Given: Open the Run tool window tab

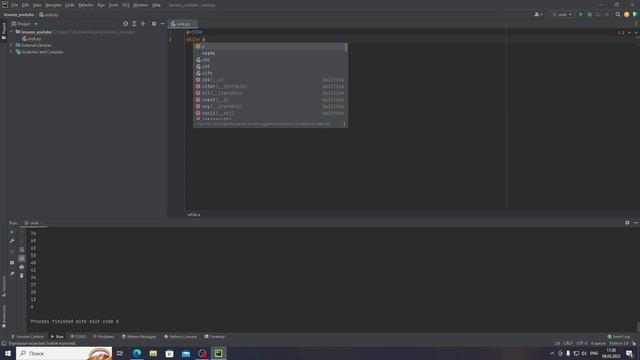Looking at the screenshot, I should point(57,337).
